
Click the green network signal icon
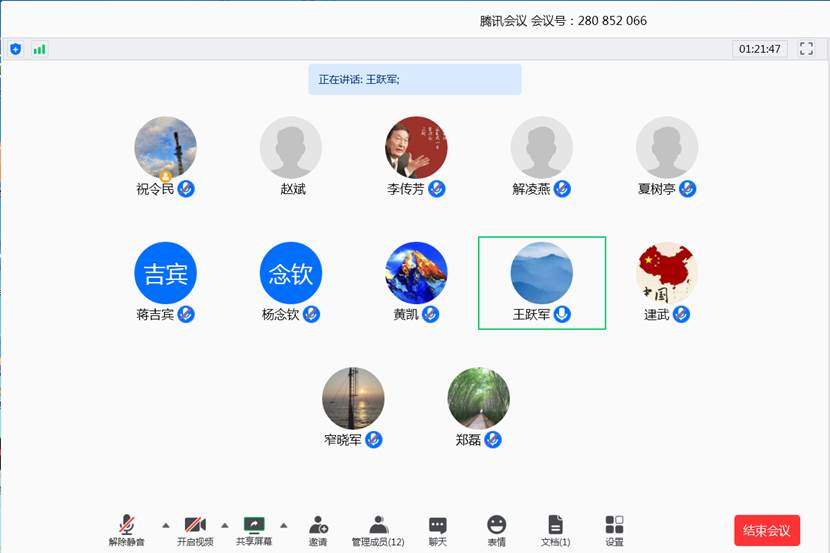[x=39, y=49]
